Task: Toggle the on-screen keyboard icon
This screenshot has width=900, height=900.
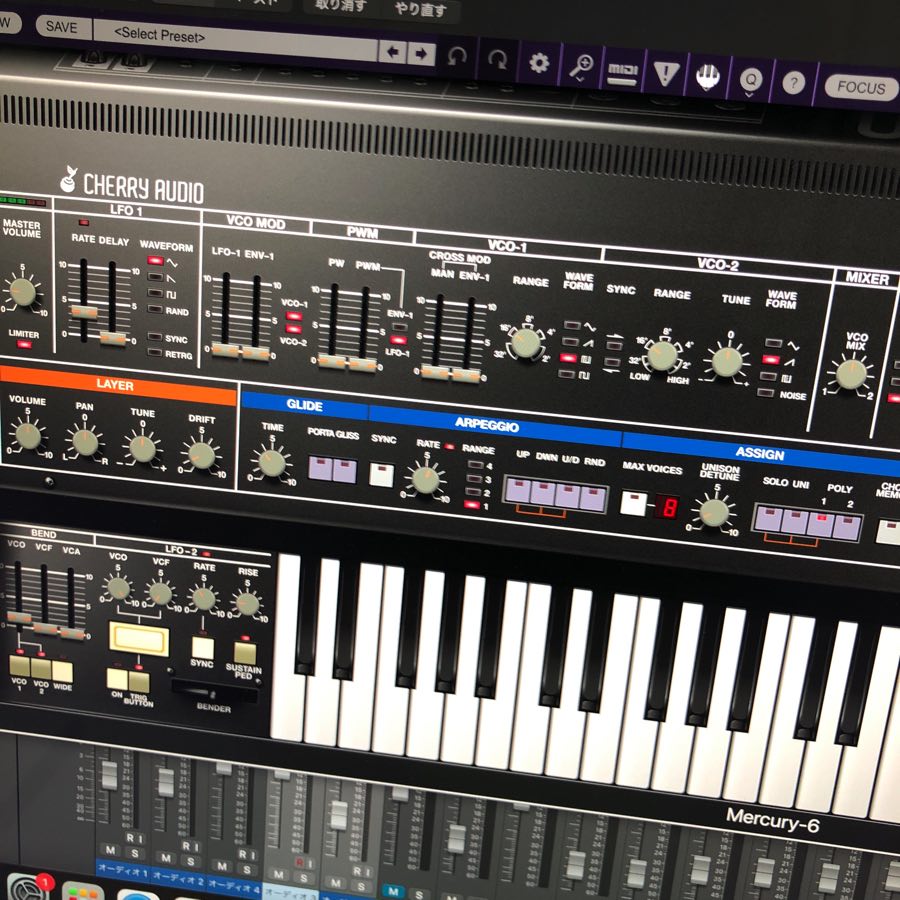Action: point(708,76)
